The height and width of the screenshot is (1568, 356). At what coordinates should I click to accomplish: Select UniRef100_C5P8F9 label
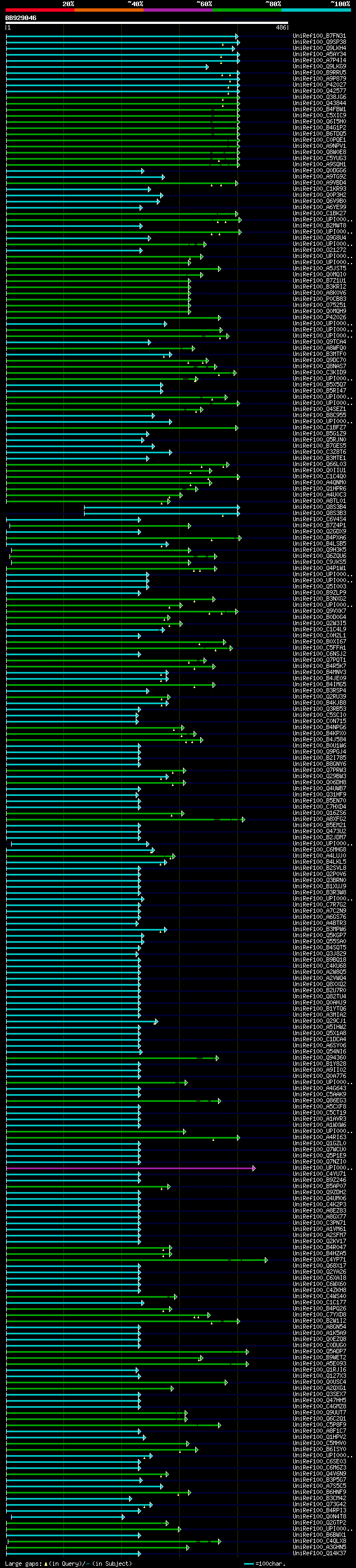319,1425
